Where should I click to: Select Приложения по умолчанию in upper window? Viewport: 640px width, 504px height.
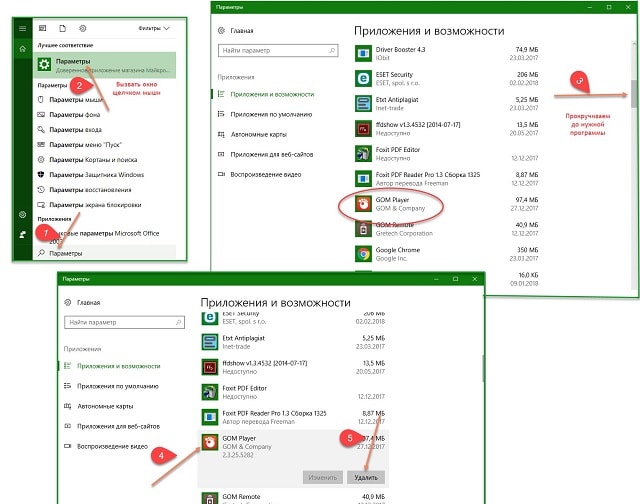(265, 114)
